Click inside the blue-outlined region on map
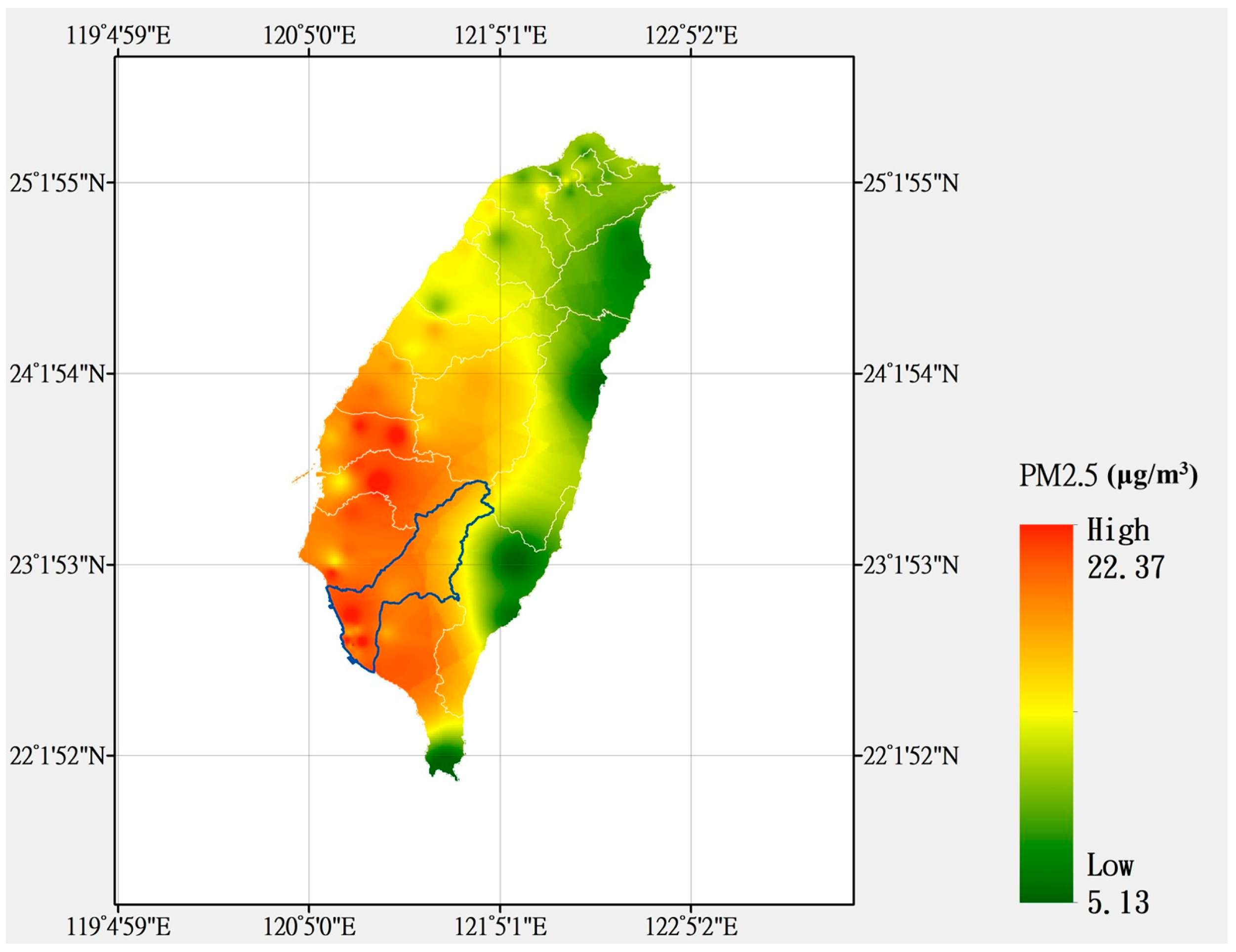This screenshot has height=952, width=1236. click(x=424, y=566)
